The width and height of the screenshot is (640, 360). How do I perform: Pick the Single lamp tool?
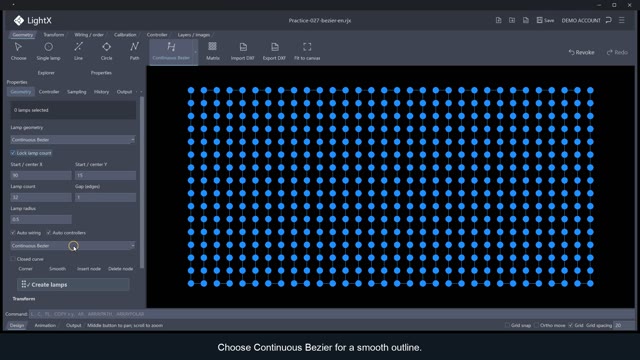click(48, 51)
